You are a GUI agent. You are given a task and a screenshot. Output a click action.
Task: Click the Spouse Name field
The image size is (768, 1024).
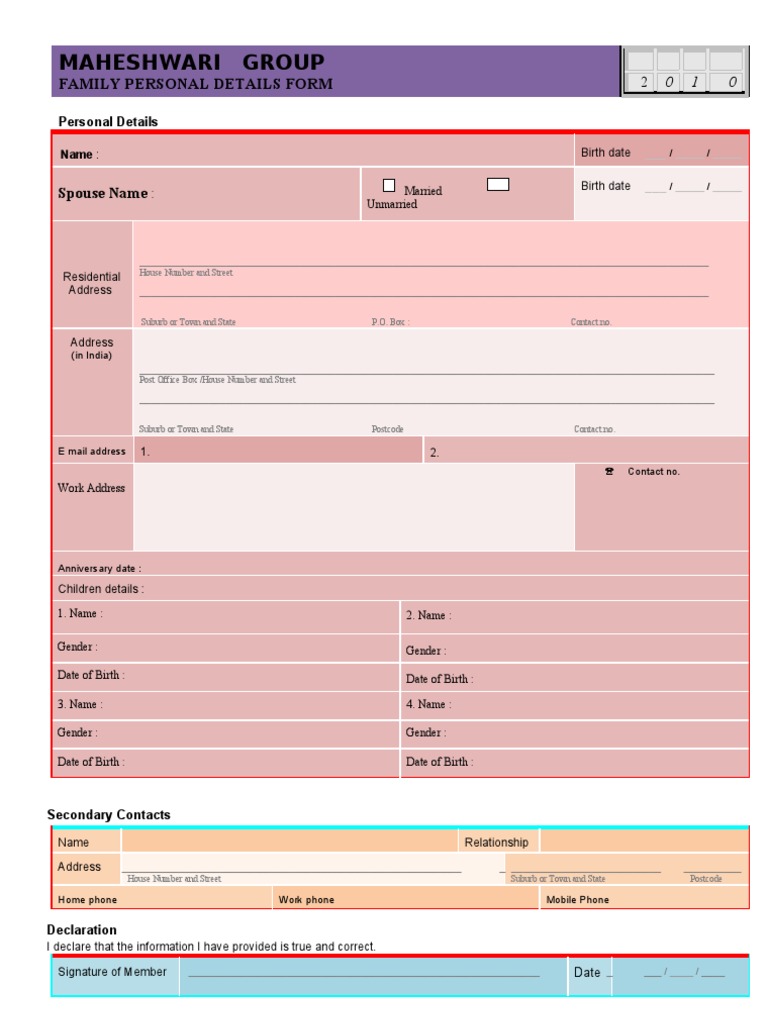click(x=206, y=194)
